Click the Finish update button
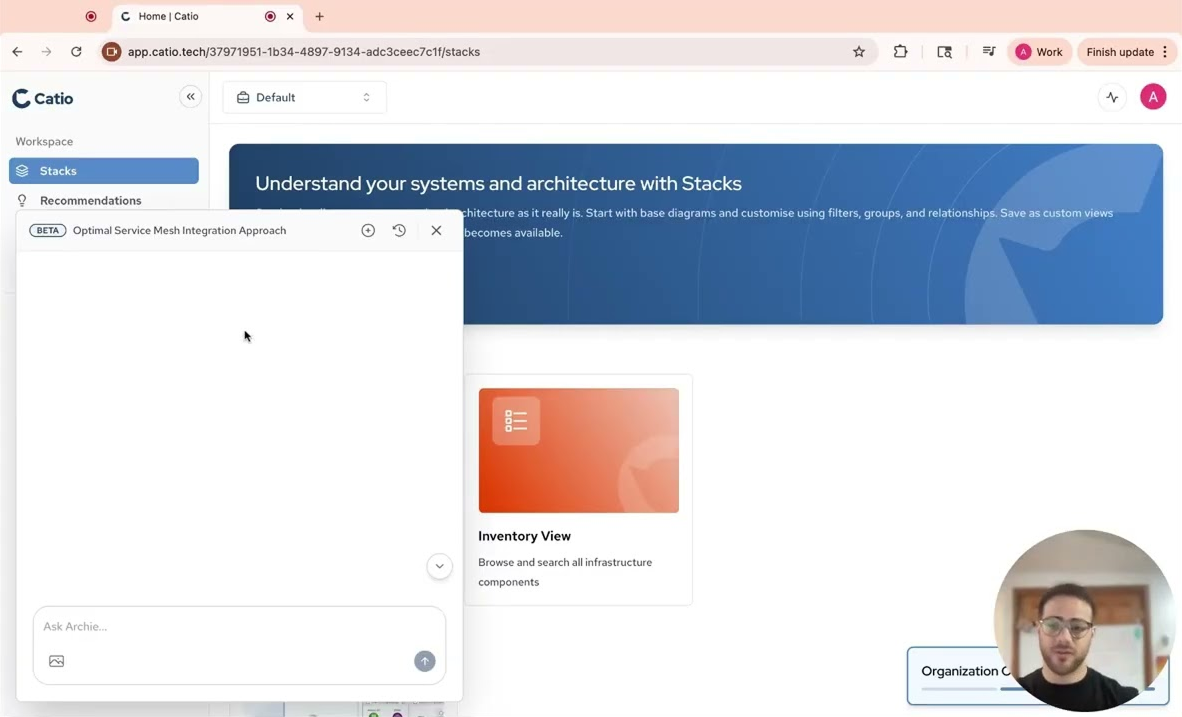The height and width of the screenshot is (717, 1182). point(1120,52)
